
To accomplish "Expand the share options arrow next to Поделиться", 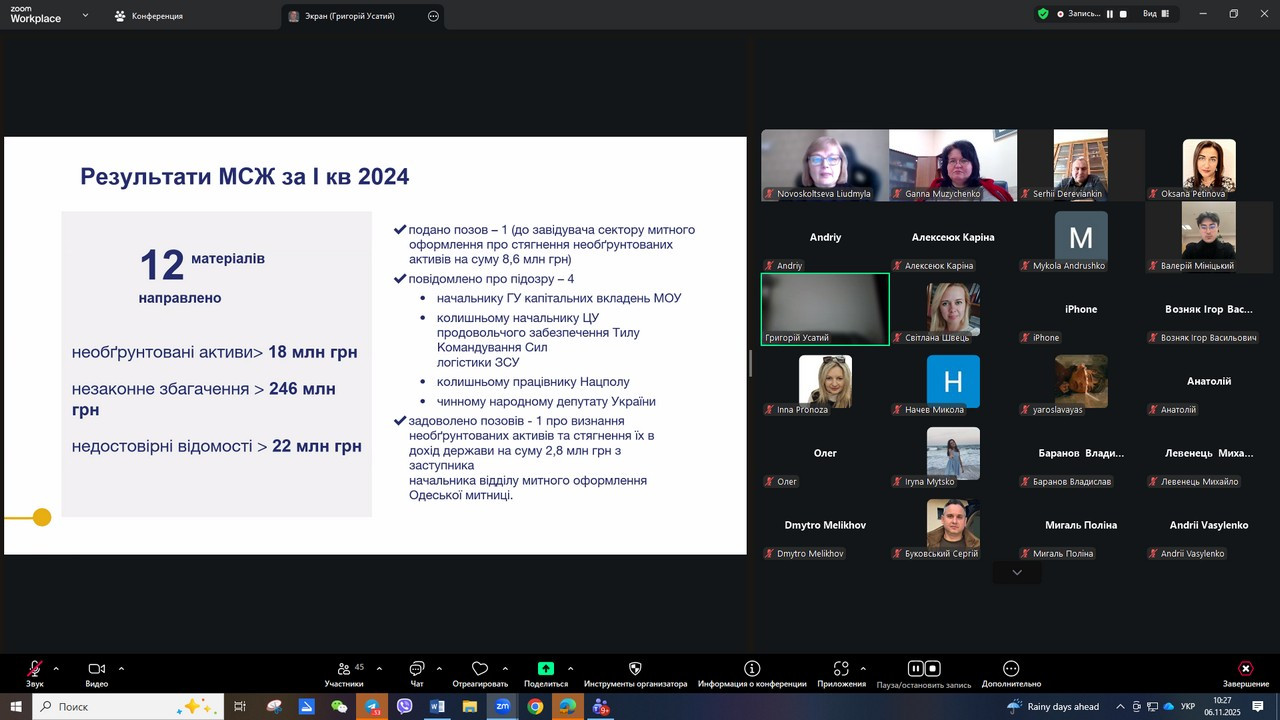I will point(571,669).
